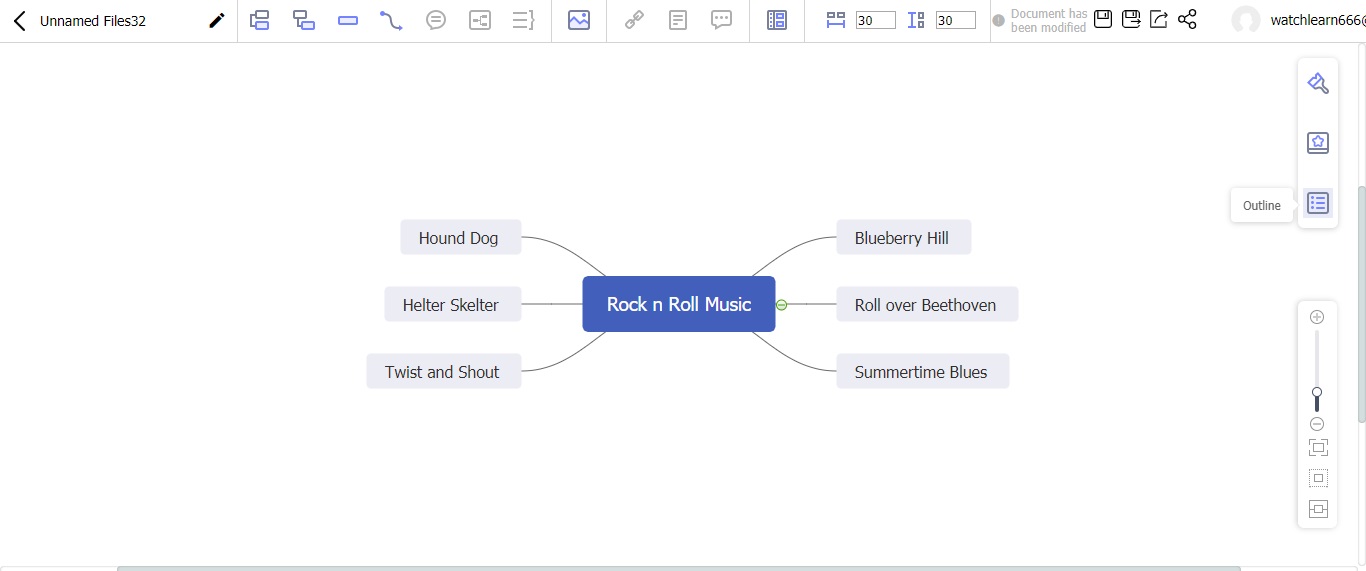Click the zoom out minus button
This screenshot has height=571, width=1366.
tap(1317, 424)
